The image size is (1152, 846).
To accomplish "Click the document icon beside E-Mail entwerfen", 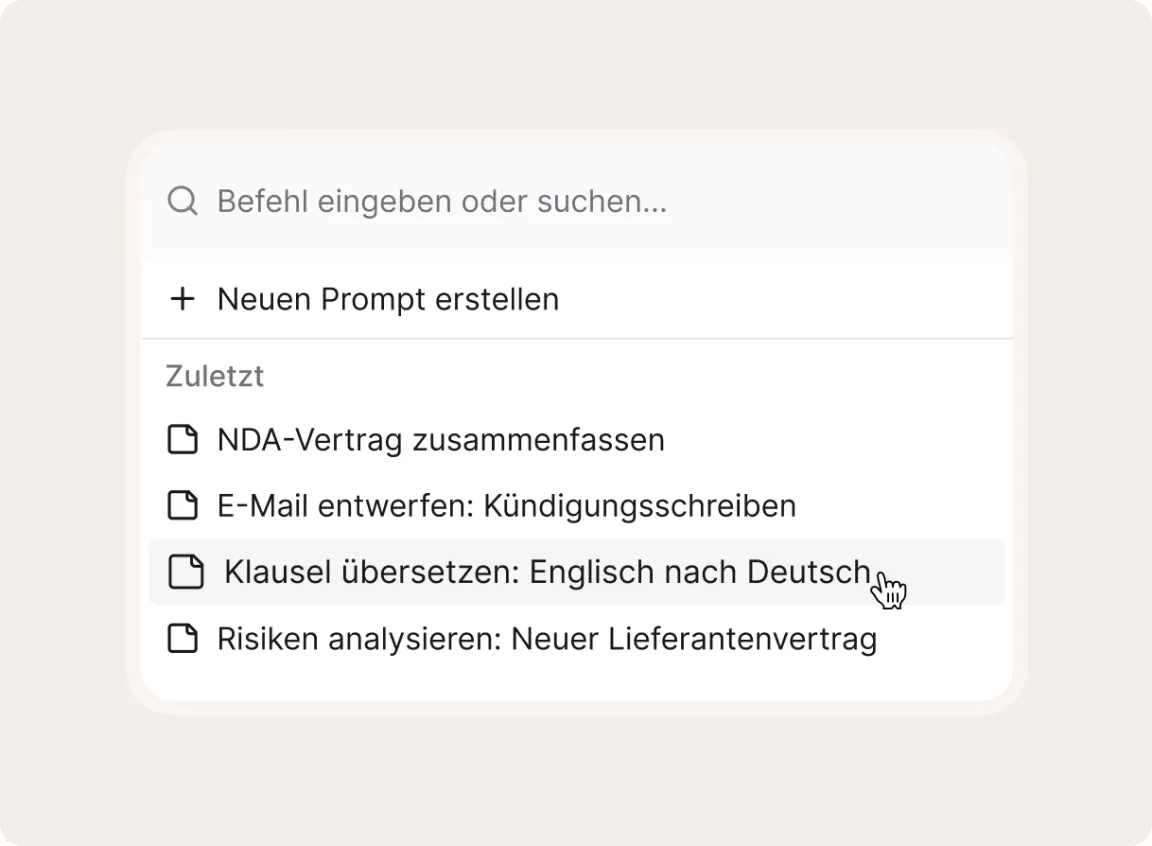I will point(182,505).
